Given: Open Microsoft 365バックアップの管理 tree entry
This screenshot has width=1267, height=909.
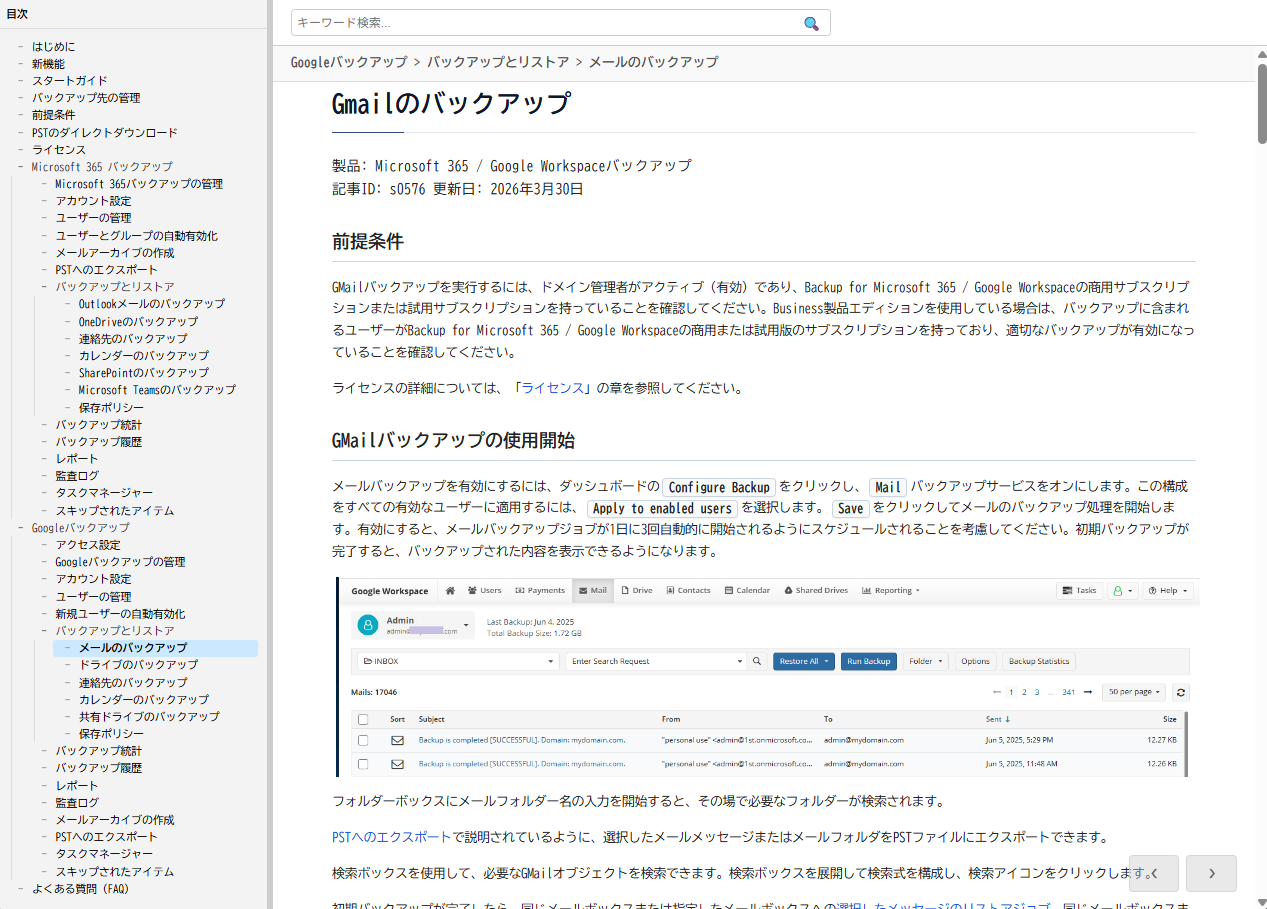Looking at the screenshot, I should coord(139,184).
